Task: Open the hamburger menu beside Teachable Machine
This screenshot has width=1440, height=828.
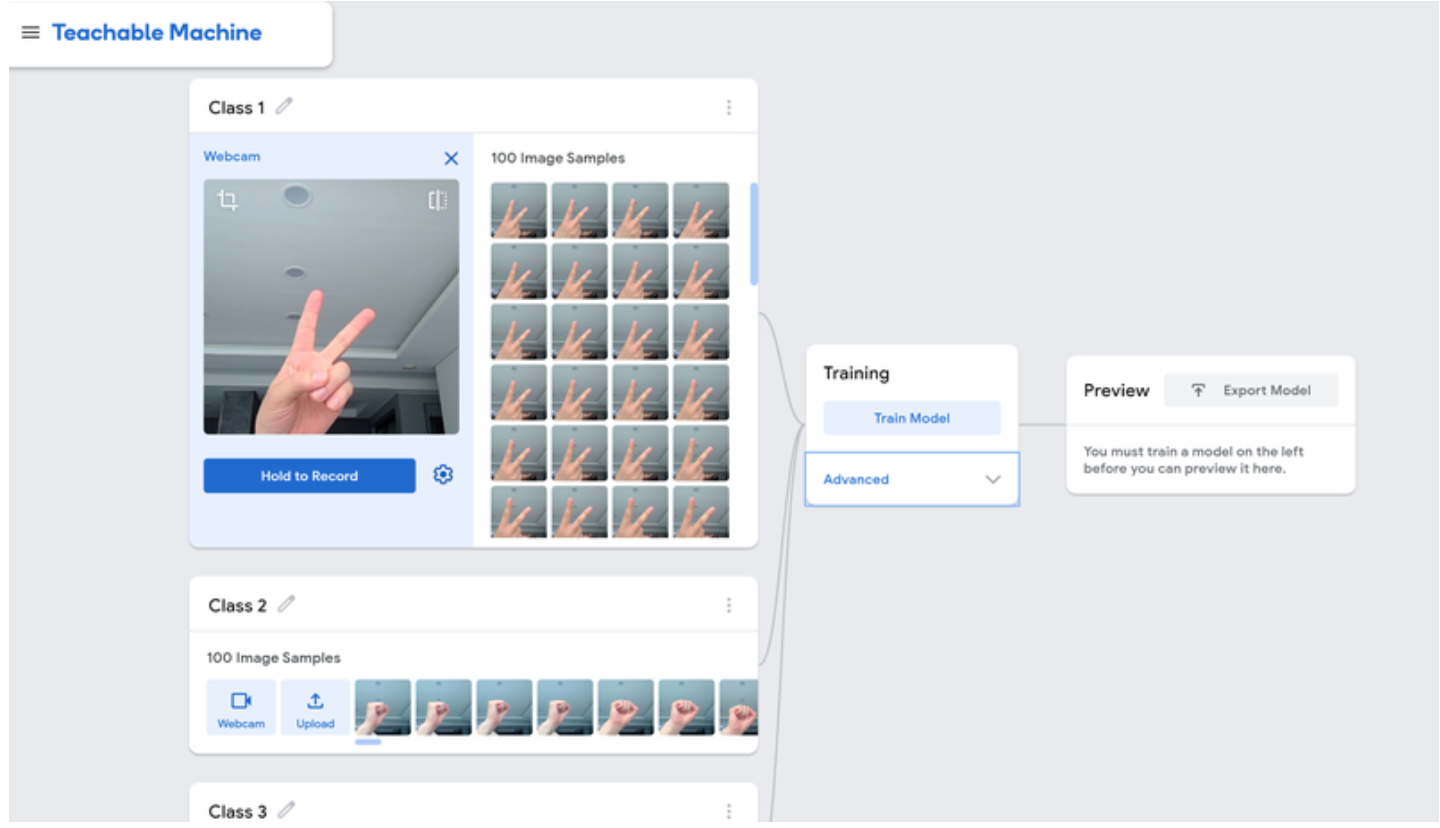Action: coord(31,32)
